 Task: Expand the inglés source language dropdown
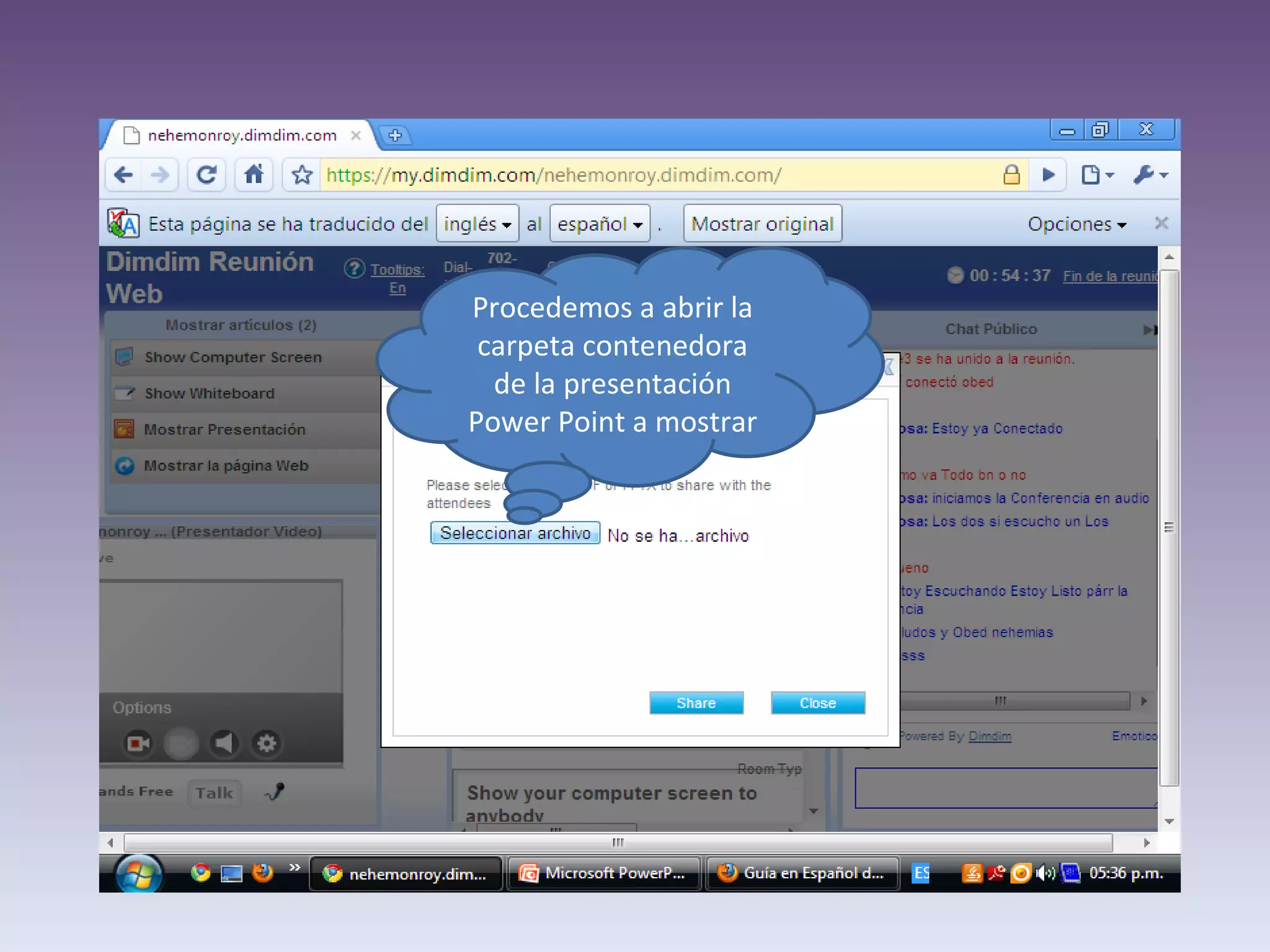coord(477,224)
